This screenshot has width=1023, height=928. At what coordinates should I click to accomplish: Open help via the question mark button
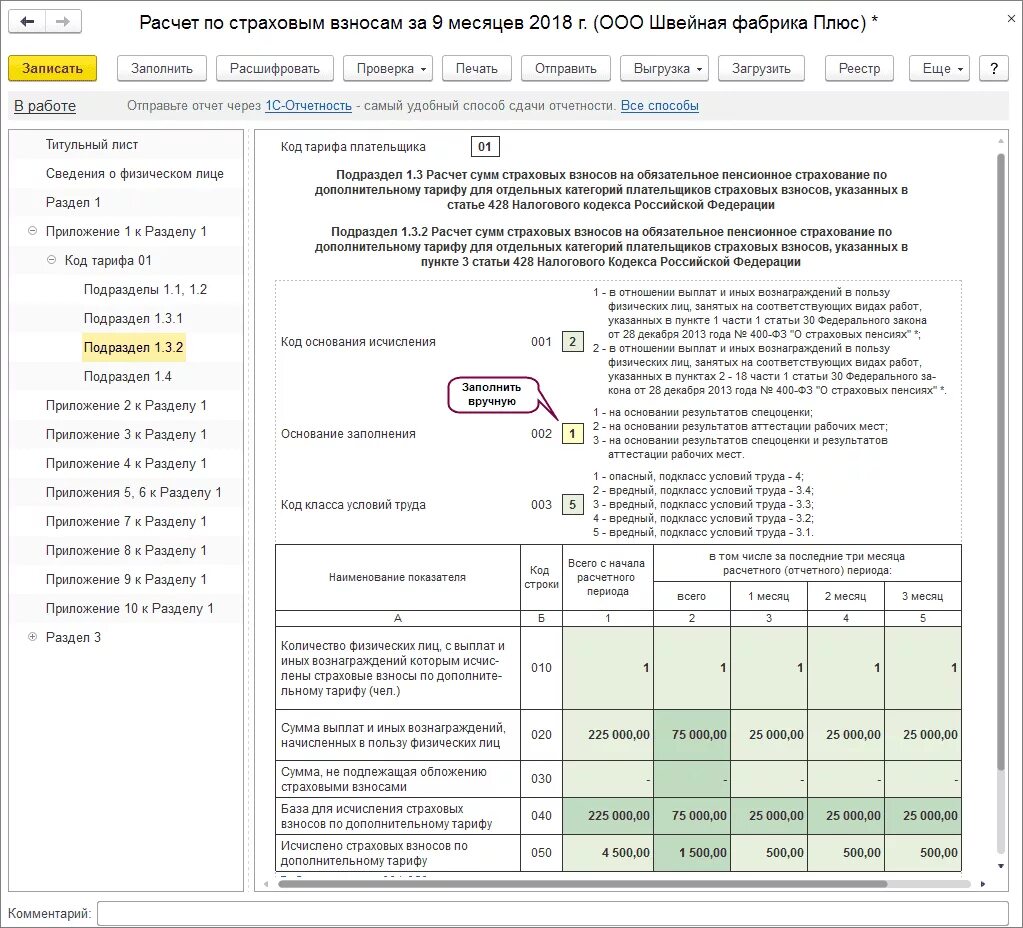pos(994,69)
